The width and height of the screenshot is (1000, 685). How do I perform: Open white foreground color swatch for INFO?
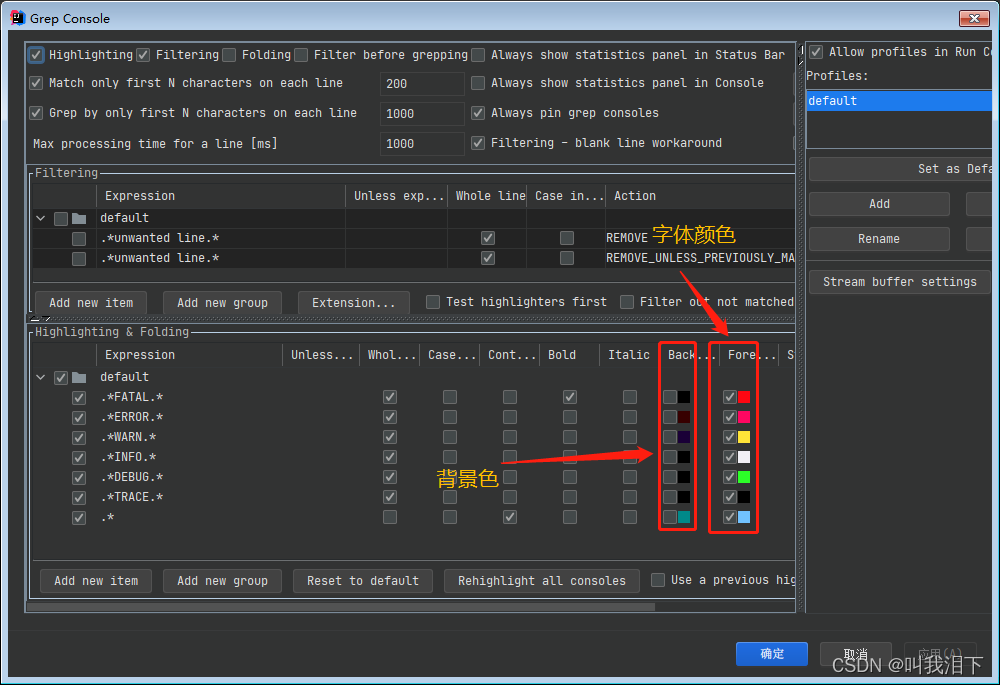point(744,457)
